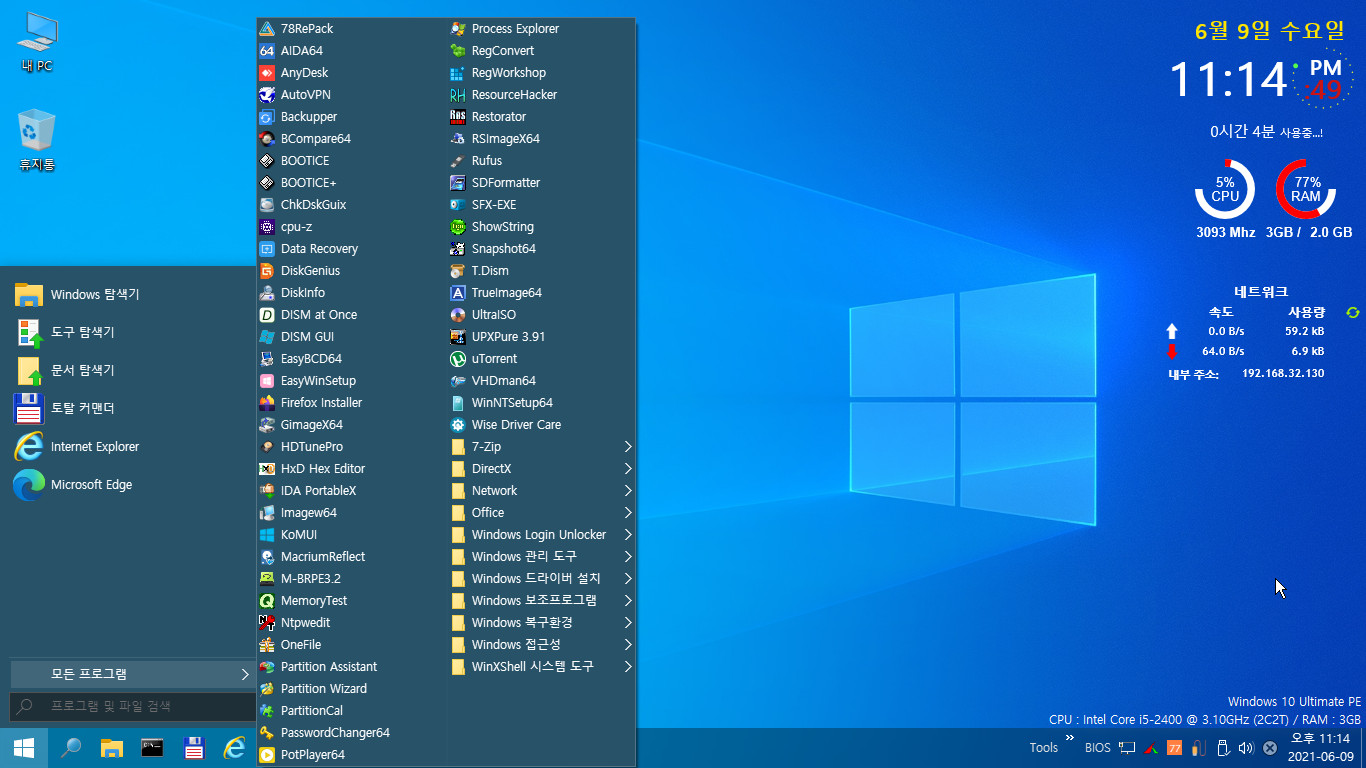Open HxD Hex Editor
This screenshot has height=768, width=1366.
point(350,469)
